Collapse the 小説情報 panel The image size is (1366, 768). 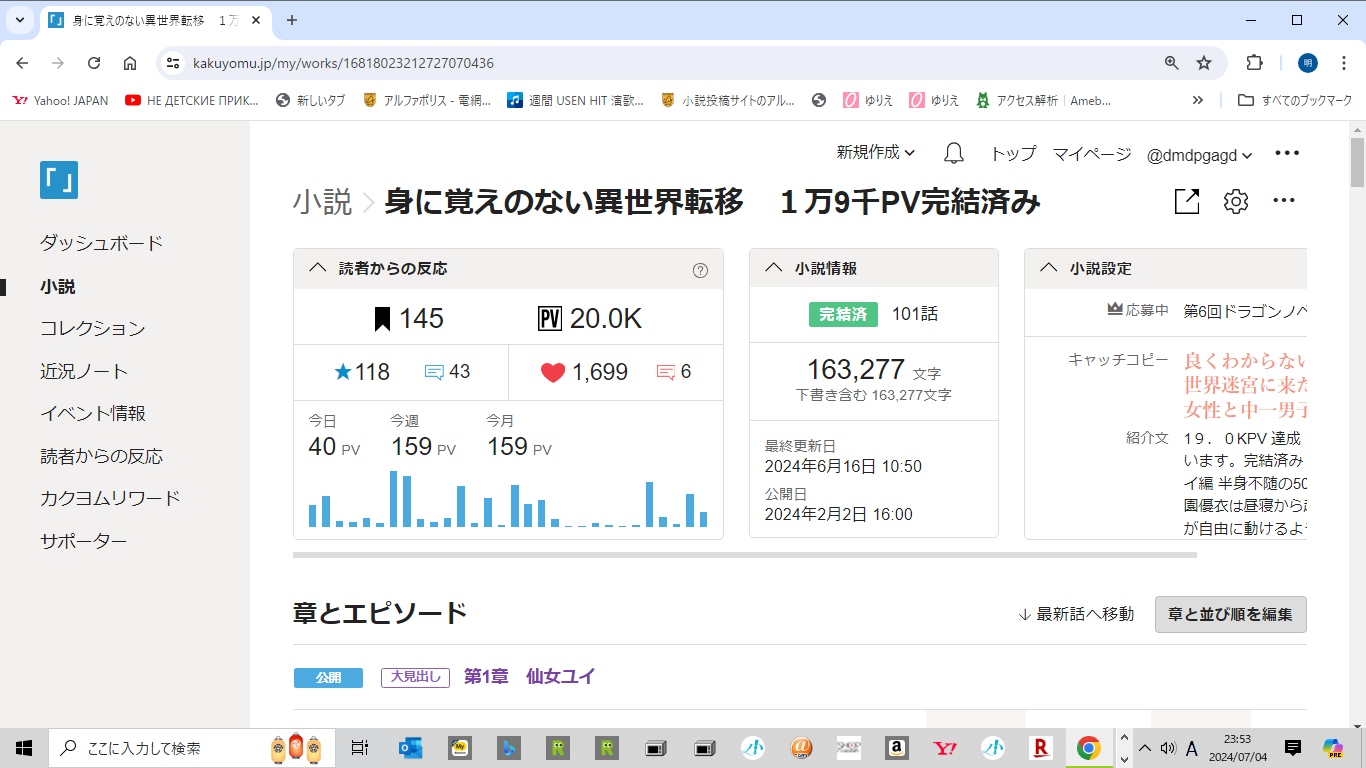773,268
